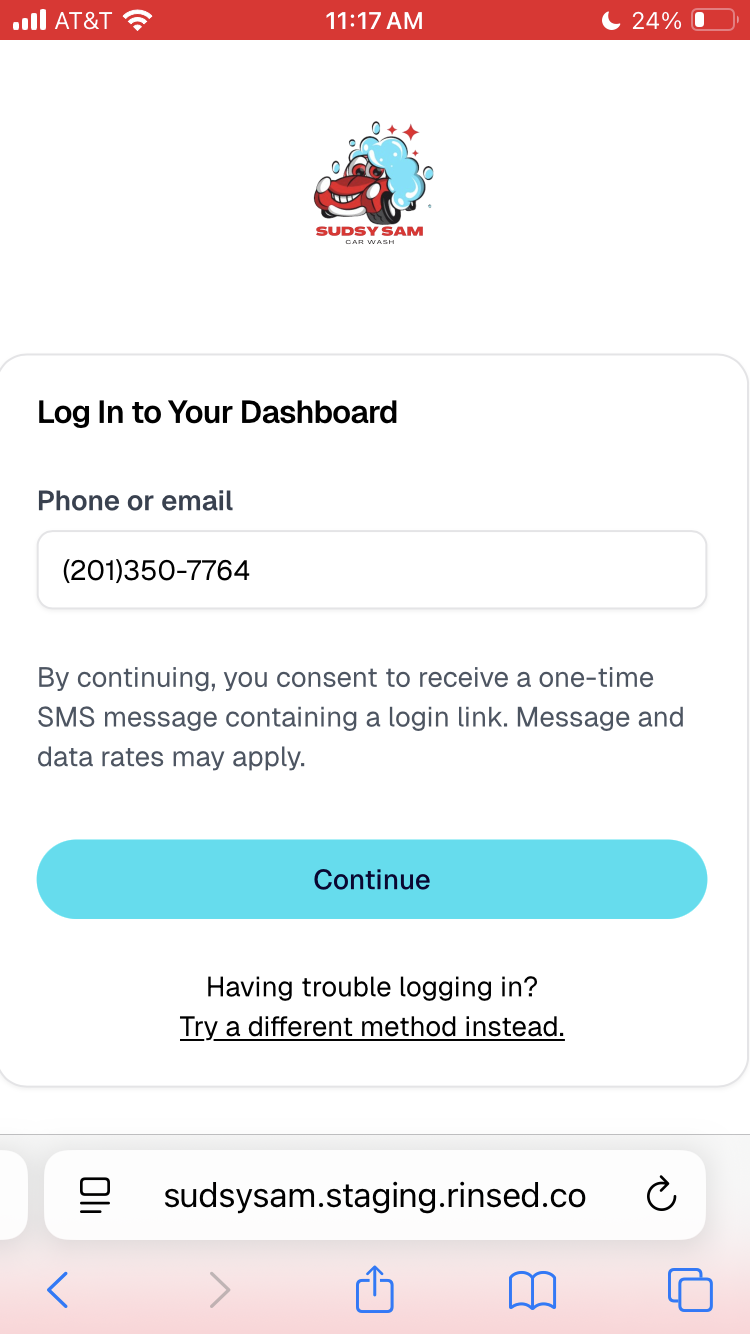Viewport: 750px width, 1334px height.
Task: Click the Continue button
Action: (x=372, y=879)
